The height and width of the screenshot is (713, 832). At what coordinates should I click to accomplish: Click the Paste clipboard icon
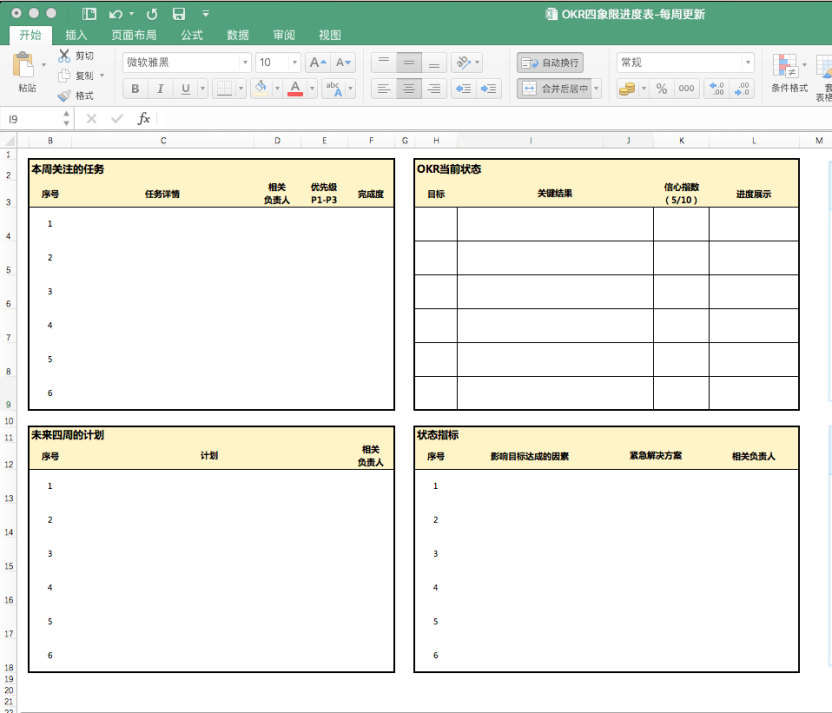(23, 65)
